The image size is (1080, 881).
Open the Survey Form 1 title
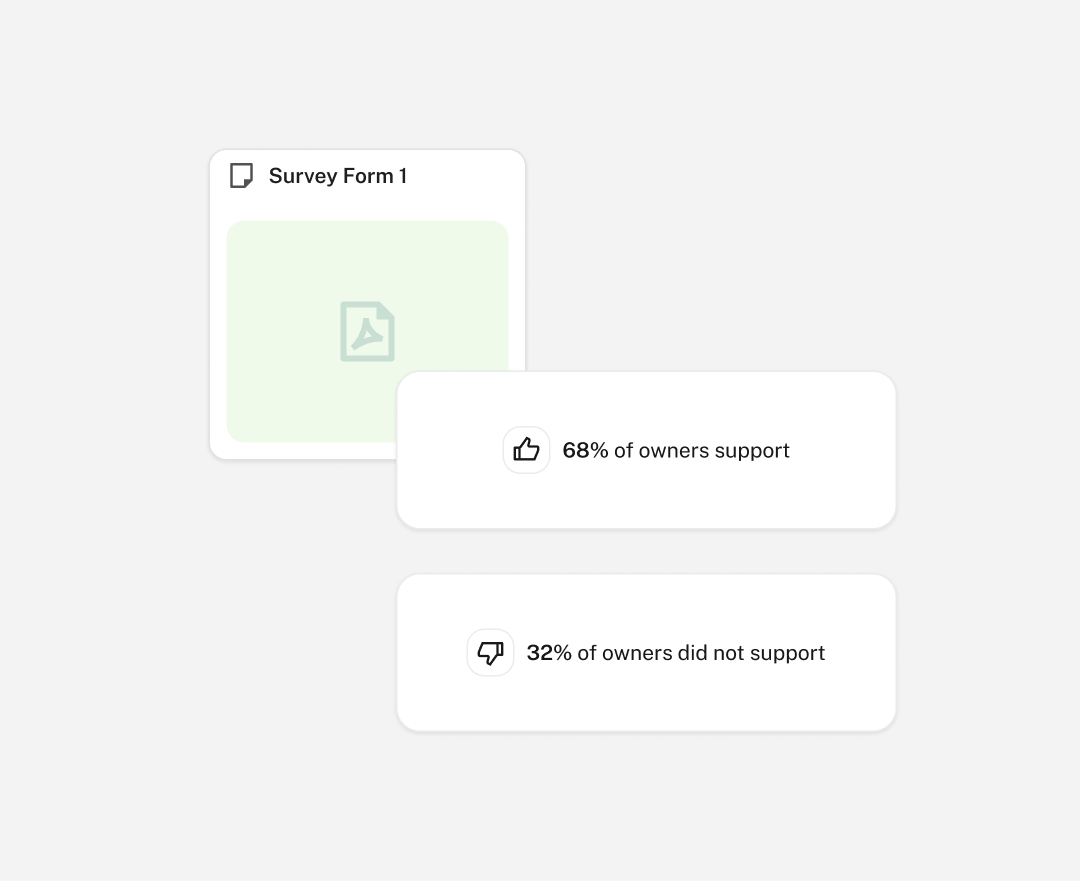pyautogui.click(x=338, y=176)
